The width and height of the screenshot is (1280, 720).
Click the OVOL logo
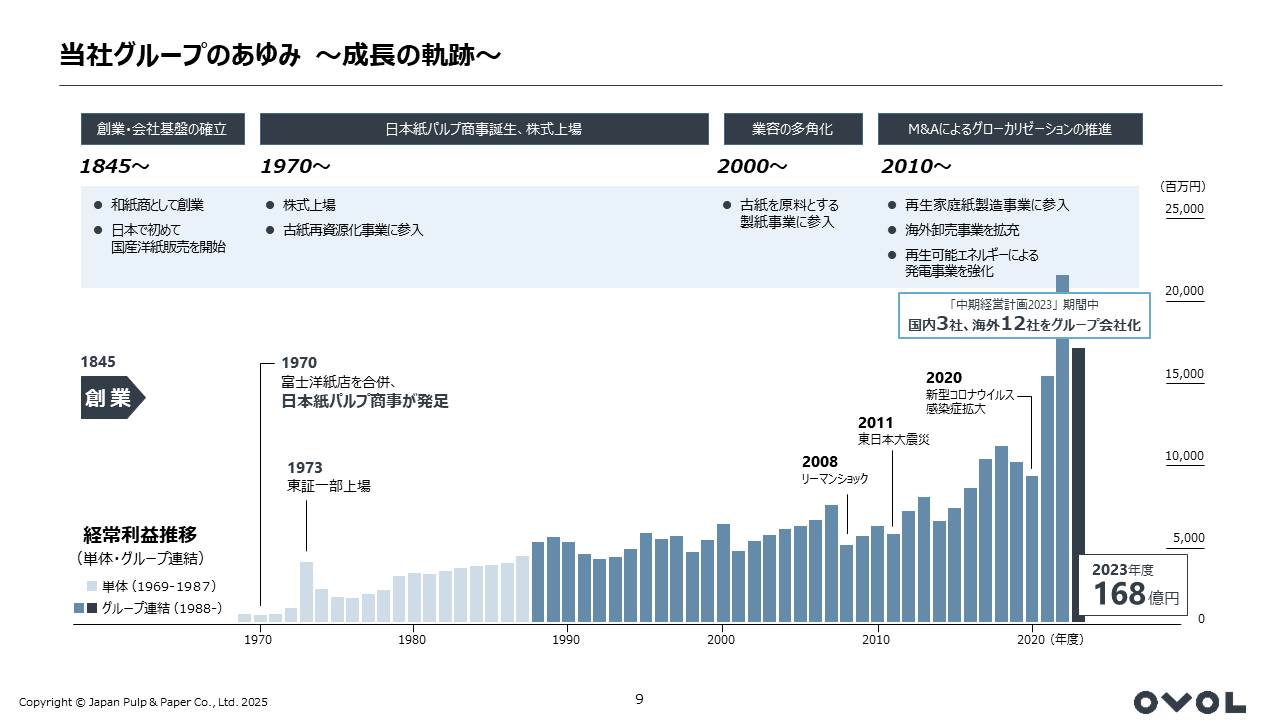click(x=1190, y=702)
